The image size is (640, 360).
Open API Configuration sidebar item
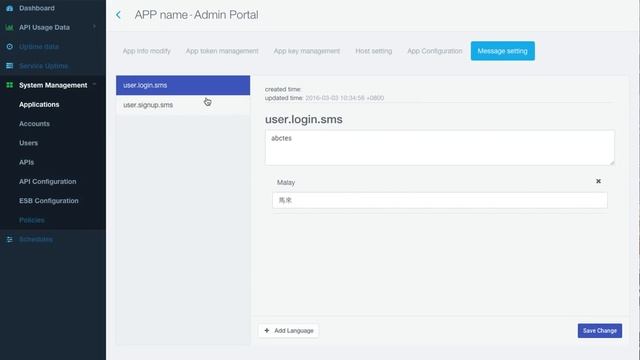pyautogui.click(x=47, y=181)
